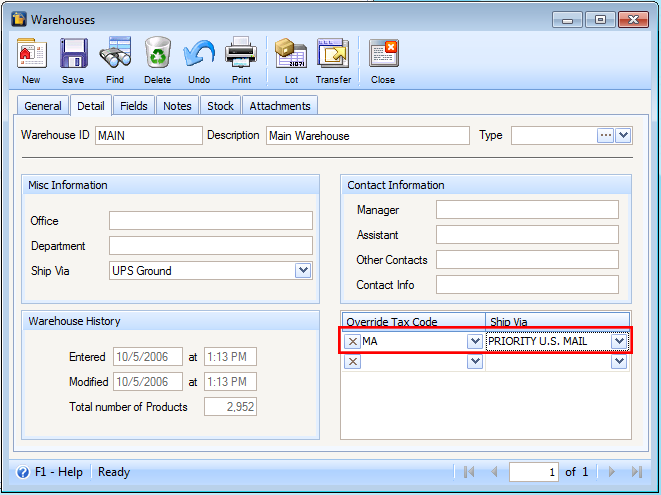Screen dimensions: 661x495
Task: Click the Ready status text
Action: tap(114, 472)
